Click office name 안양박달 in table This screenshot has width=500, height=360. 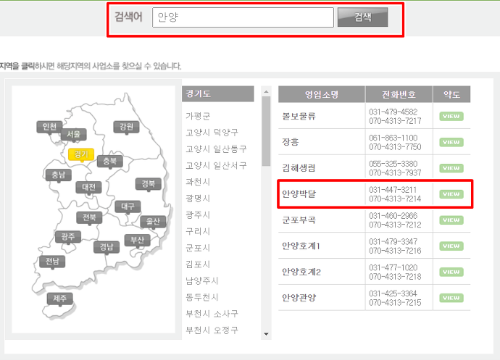(x=299, y=194)
